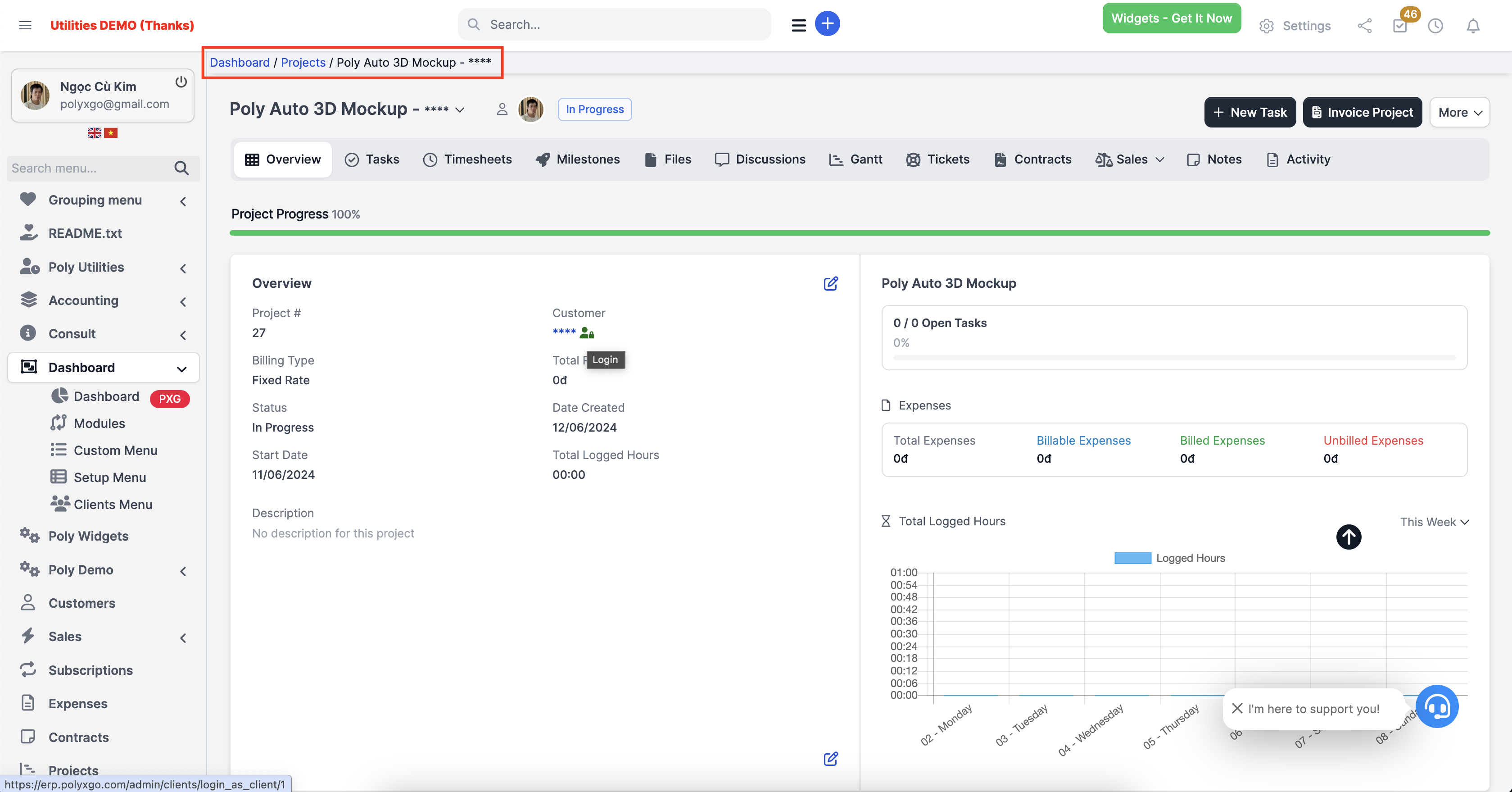The width and height of the screenshot is (1512, 792).
Task: Click the In Progress status badge
Action: [594, 109]
